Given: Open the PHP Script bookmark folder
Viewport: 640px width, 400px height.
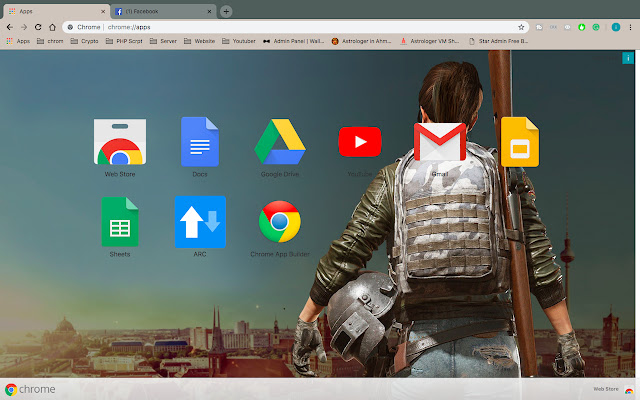Looking at the screenshot, I should (x=124, y=41).
